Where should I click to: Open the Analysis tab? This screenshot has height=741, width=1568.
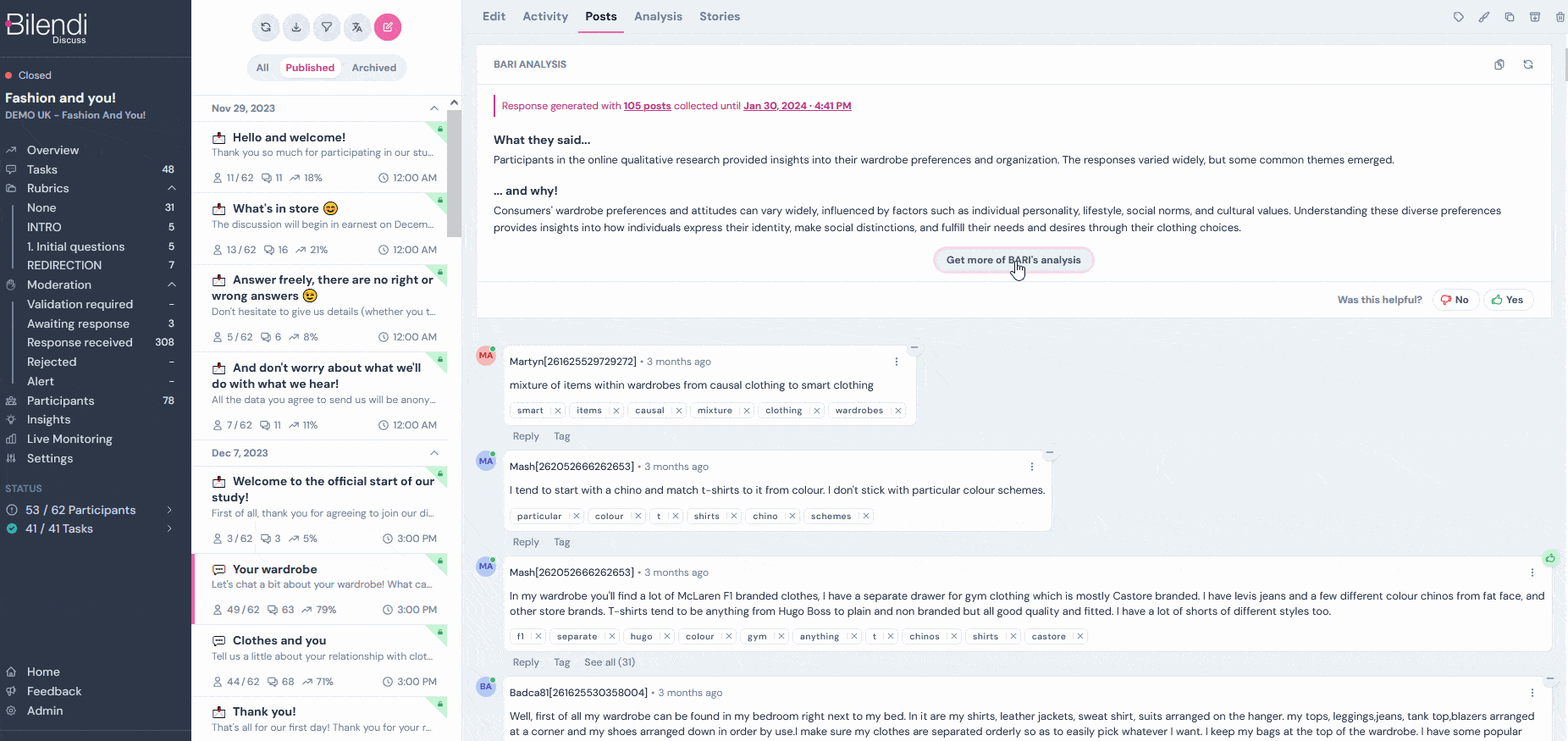pyautogui.click(x=658, y=16)
